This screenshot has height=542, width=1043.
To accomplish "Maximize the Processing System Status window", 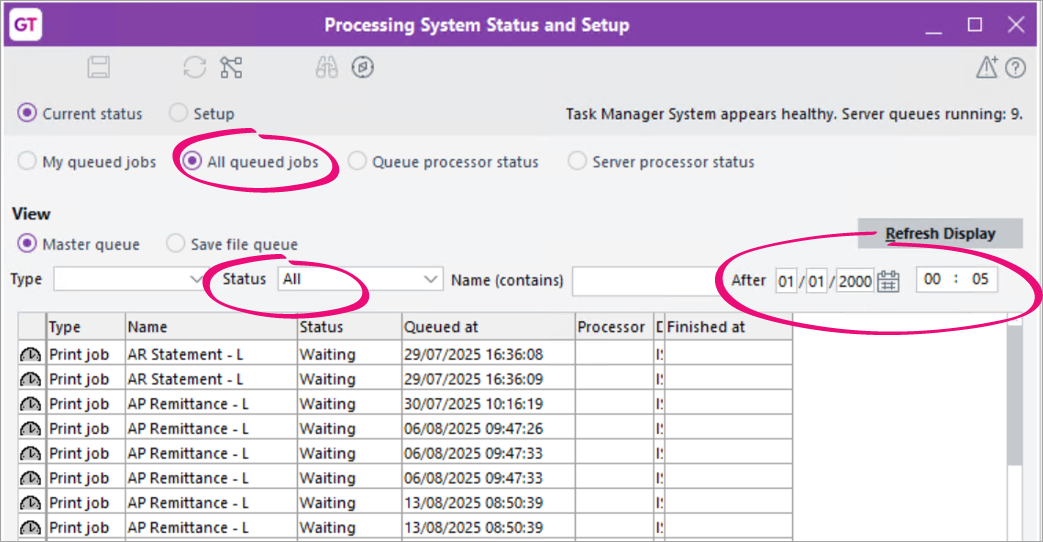I will pos(974,25).
